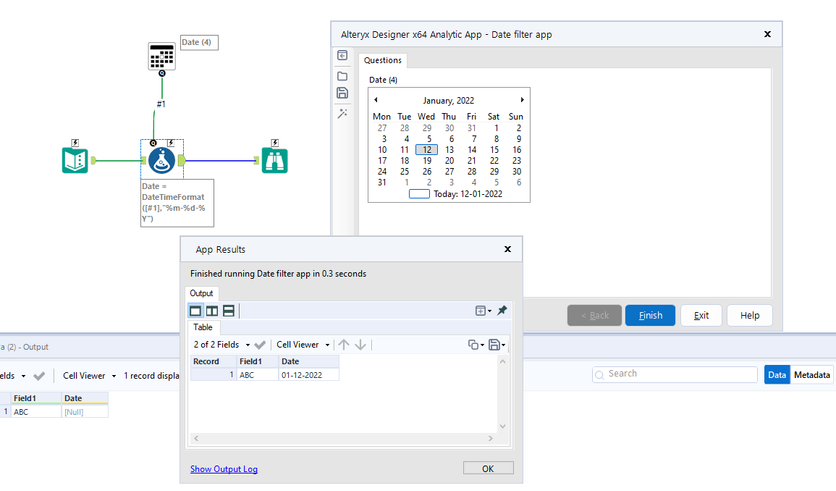Click the collapse panel icon in Analytic App sidebar
This screenshot has width=836, height=491.
(342, 55)
